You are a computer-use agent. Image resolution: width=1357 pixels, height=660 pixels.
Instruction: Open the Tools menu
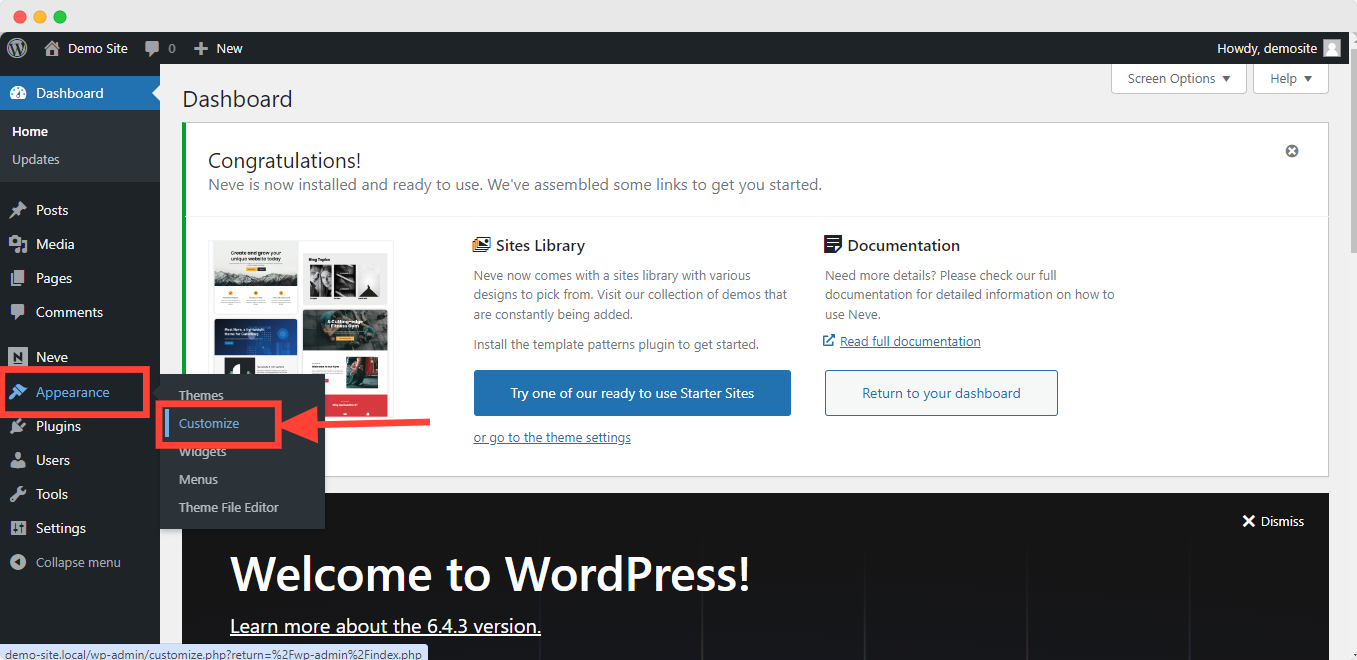pos(80,494)
